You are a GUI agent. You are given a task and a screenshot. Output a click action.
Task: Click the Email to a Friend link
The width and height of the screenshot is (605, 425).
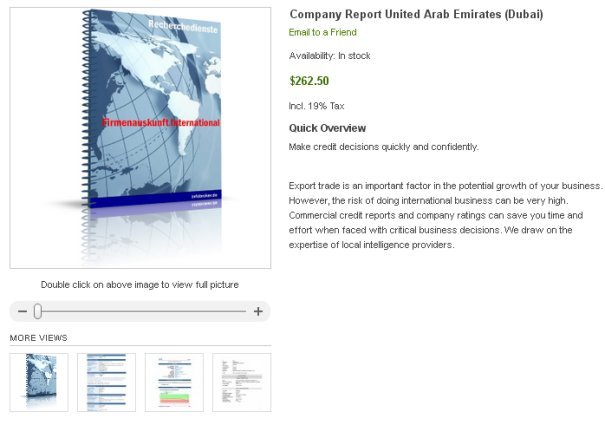click(325, 33)
